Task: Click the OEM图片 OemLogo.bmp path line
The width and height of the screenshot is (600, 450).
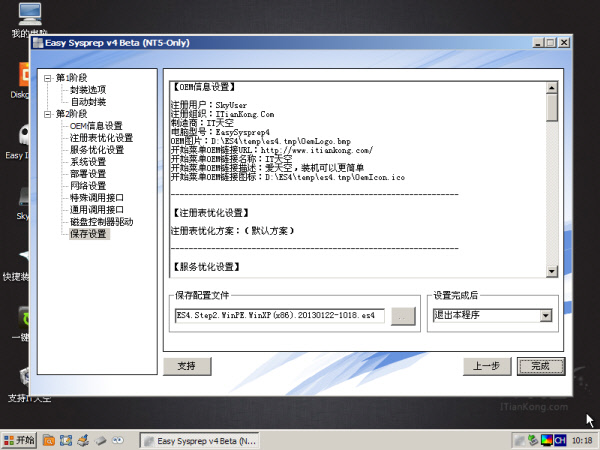Action: 261,141
